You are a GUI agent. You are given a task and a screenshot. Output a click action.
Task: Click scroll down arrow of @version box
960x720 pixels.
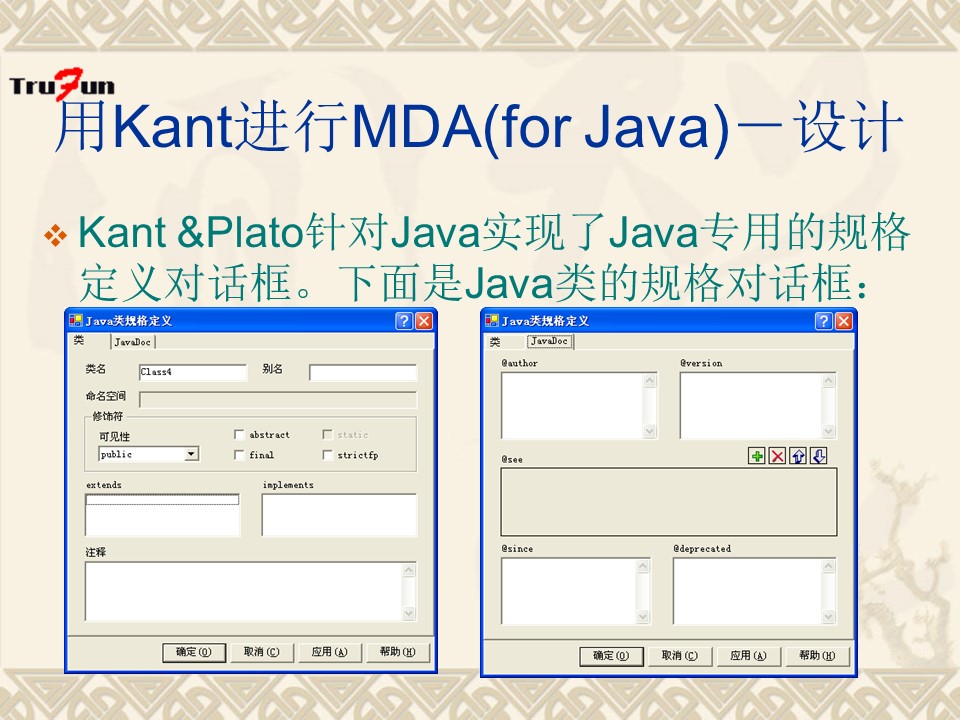point(828,431)
